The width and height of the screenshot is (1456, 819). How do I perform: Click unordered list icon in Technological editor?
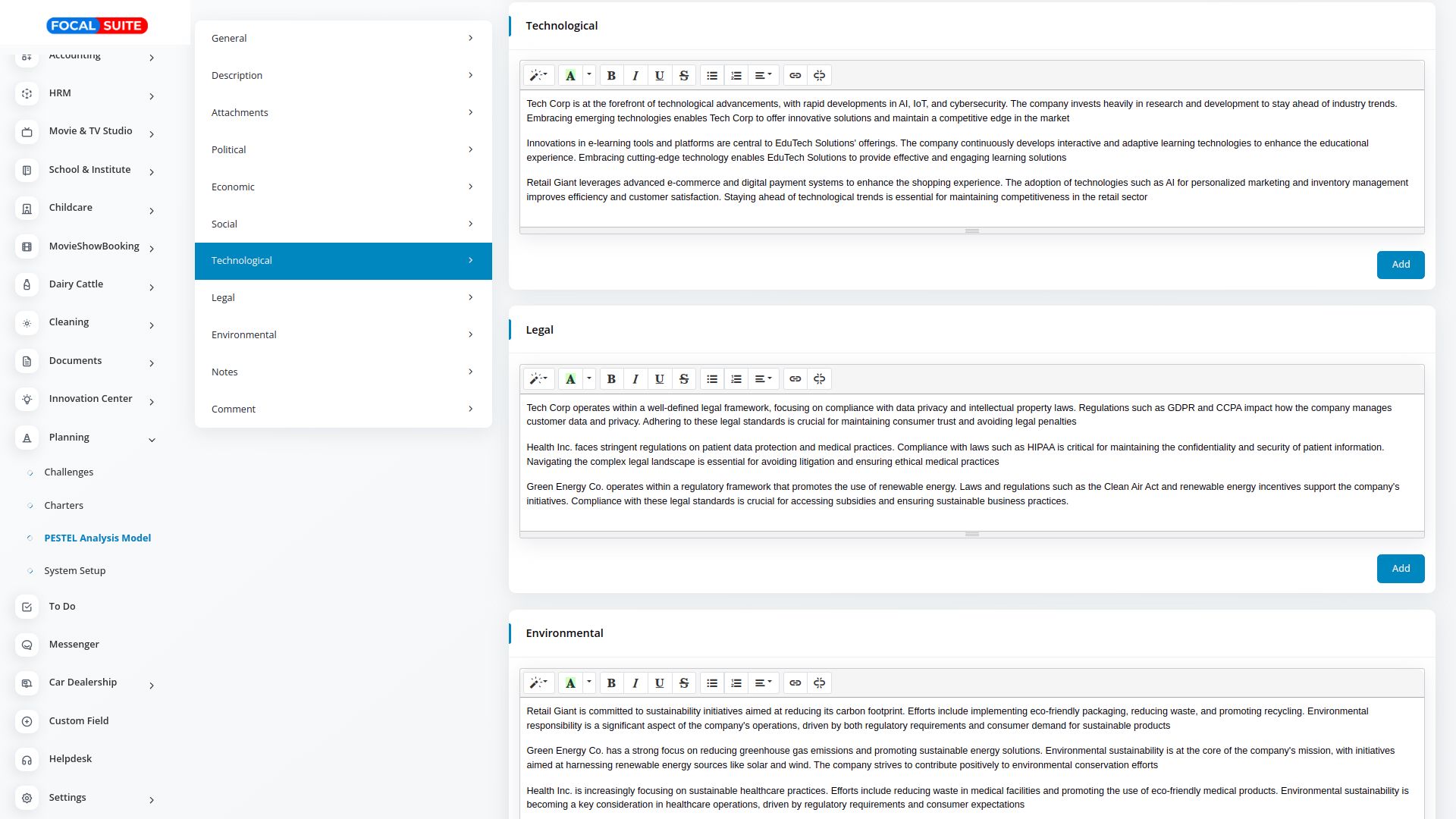point(712,76)
